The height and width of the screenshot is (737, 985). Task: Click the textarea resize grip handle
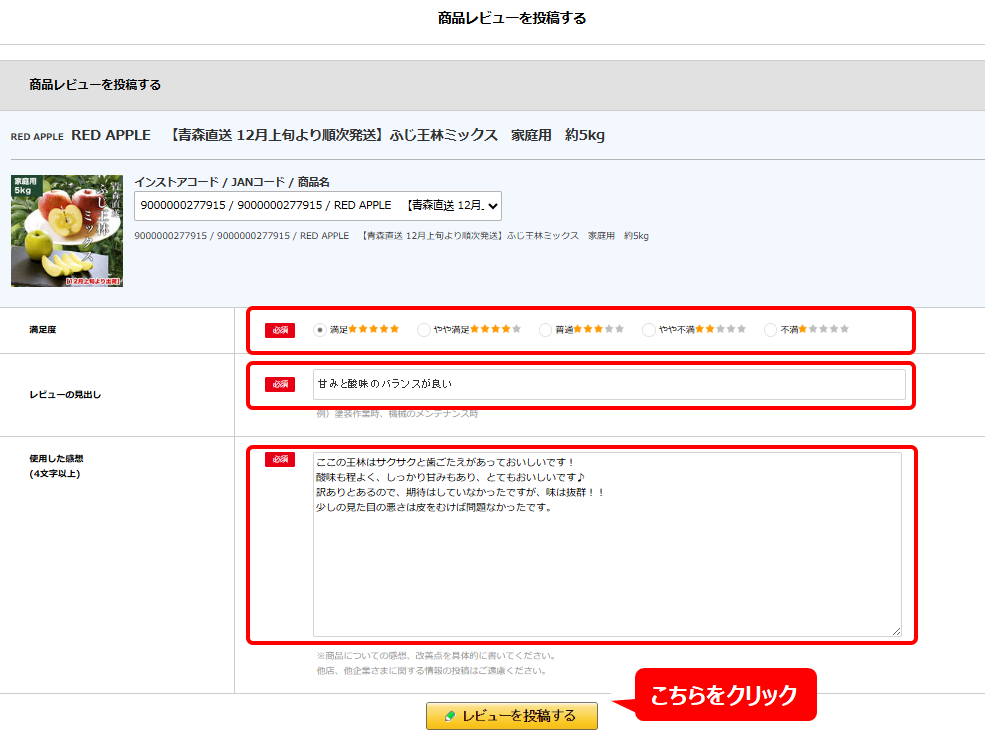(896, 631)
